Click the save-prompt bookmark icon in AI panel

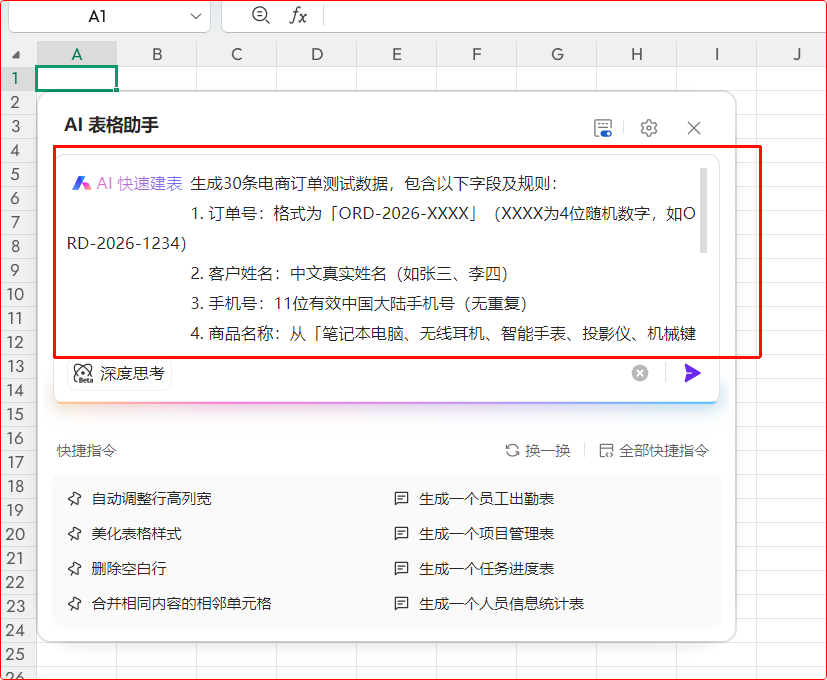[603, 128]
